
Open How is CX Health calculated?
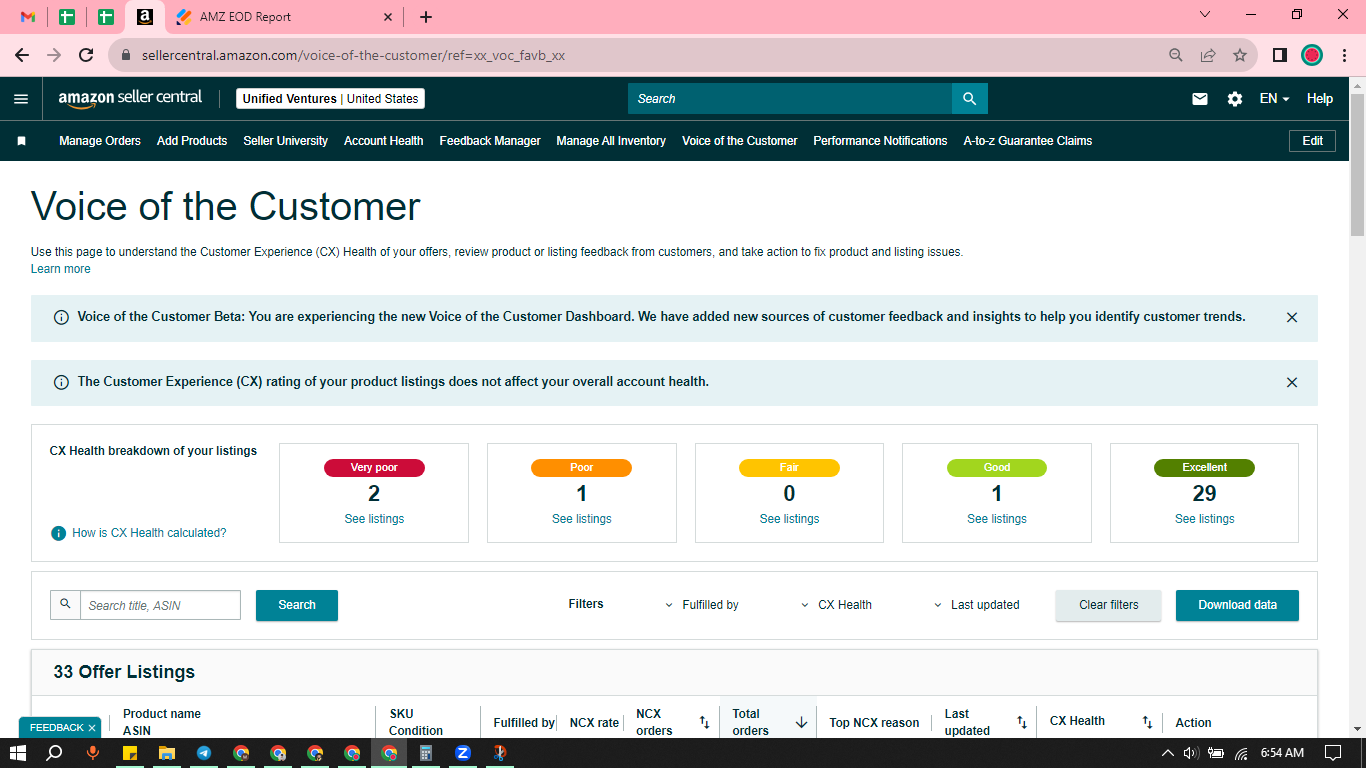(149, 533)
